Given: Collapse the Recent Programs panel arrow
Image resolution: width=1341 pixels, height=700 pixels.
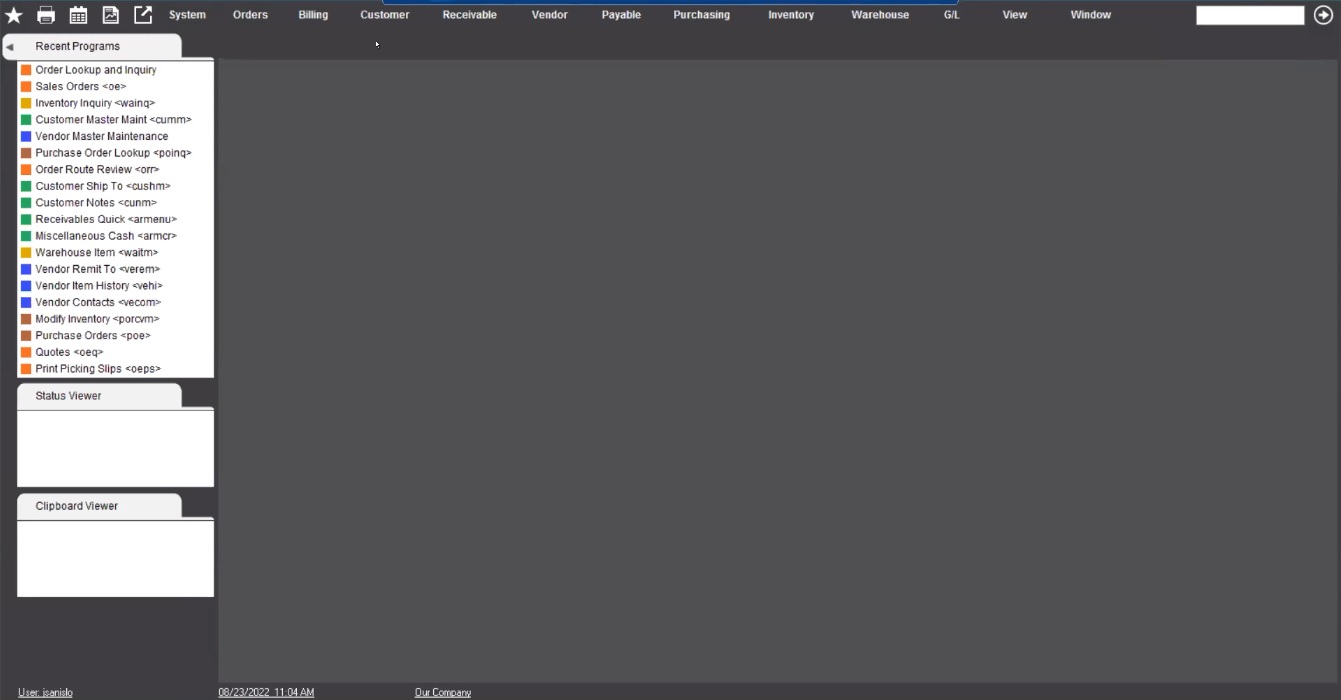Looking at the screenshot, I should coord(11,46).
